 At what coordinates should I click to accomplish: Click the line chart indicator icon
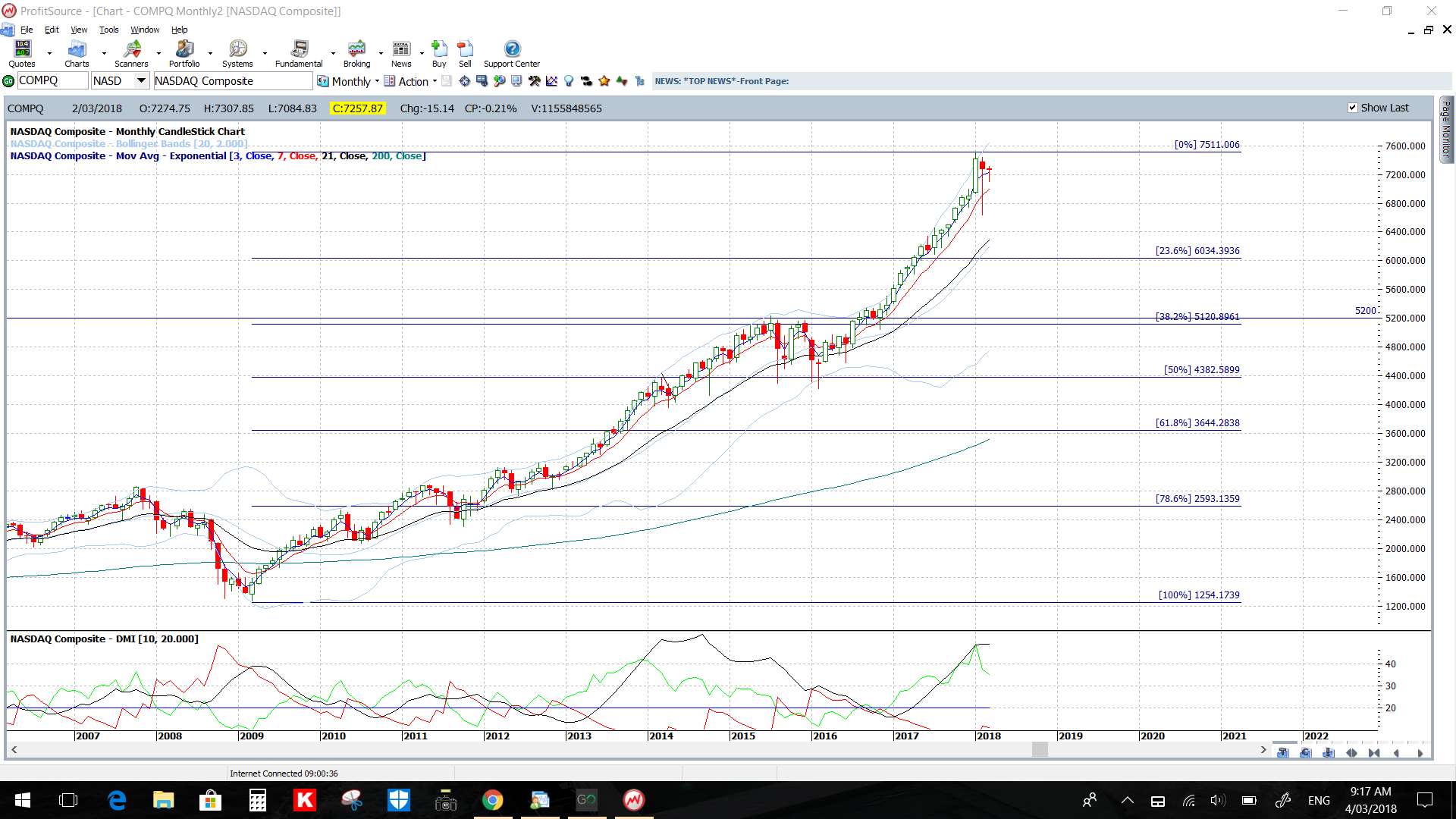coord(551,81)
